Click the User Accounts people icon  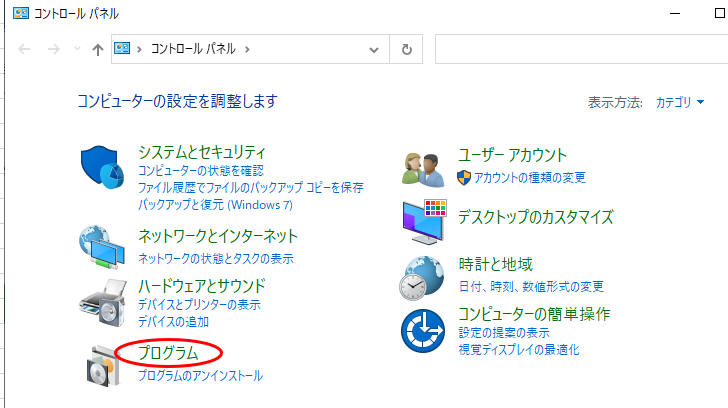422,167
